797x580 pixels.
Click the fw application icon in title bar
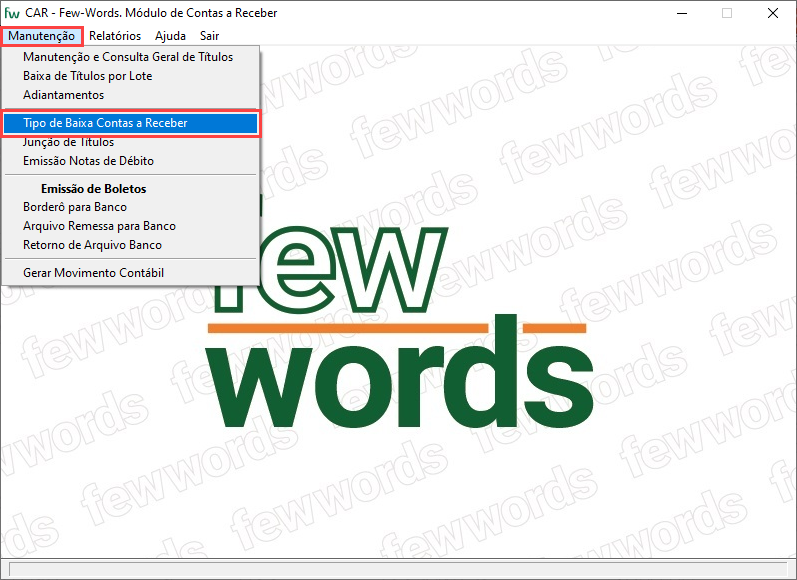click(x=12, y=13)
